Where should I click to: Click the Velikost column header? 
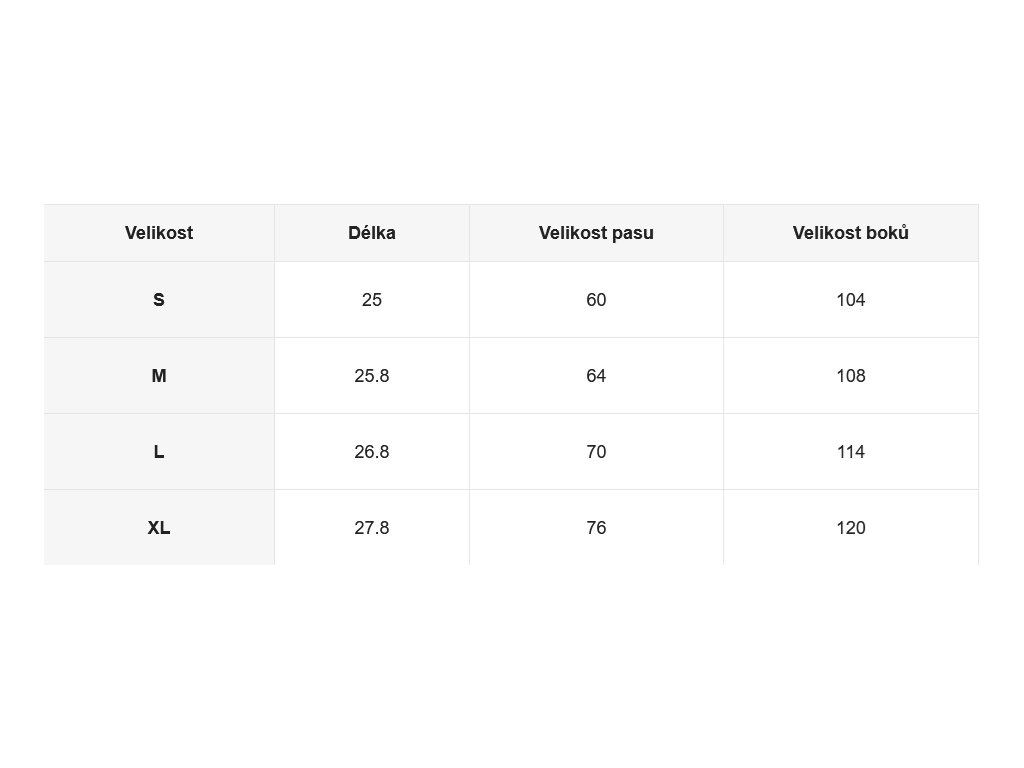(159, 233)
